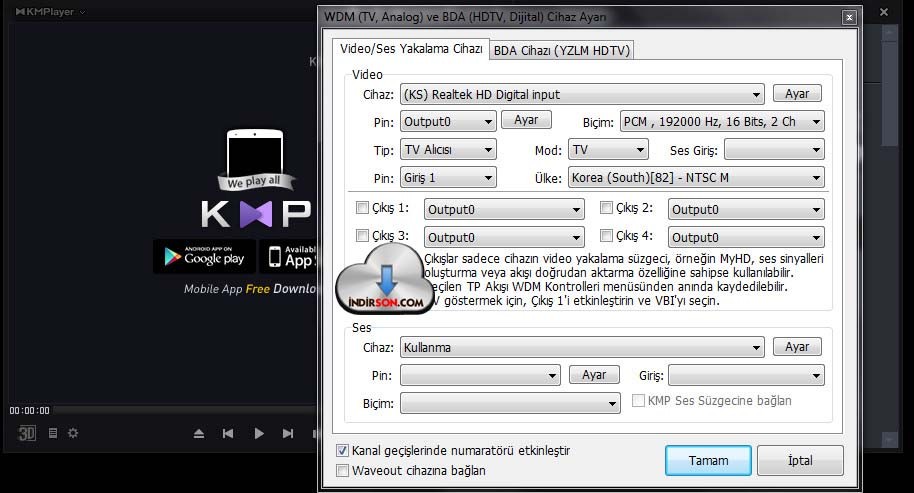Click Ayar button beside Ses Cihaz

[x=797, y=347]
